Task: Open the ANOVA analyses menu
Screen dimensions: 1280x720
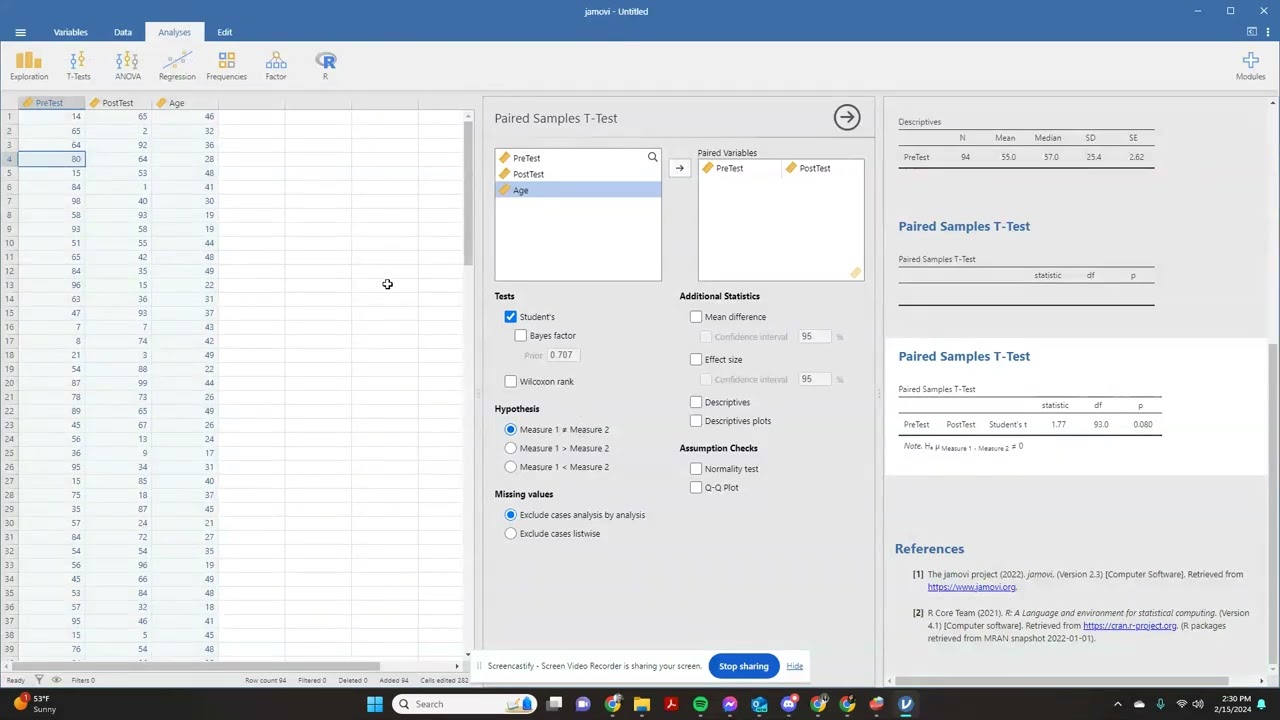Action: tap(127, 66)
